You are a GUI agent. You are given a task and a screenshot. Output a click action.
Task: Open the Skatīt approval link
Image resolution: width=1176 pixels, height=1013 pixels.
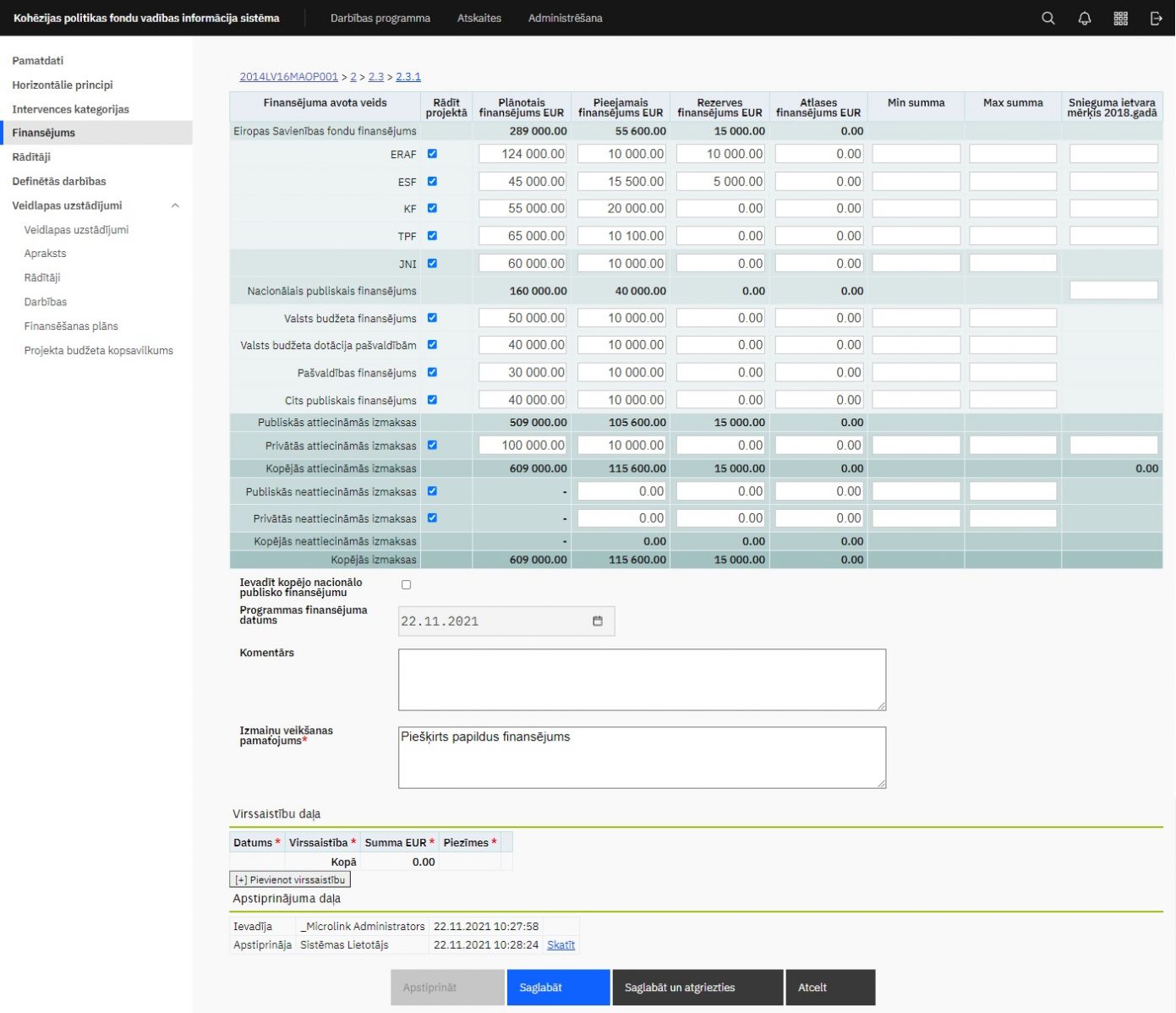click(561, 945)
